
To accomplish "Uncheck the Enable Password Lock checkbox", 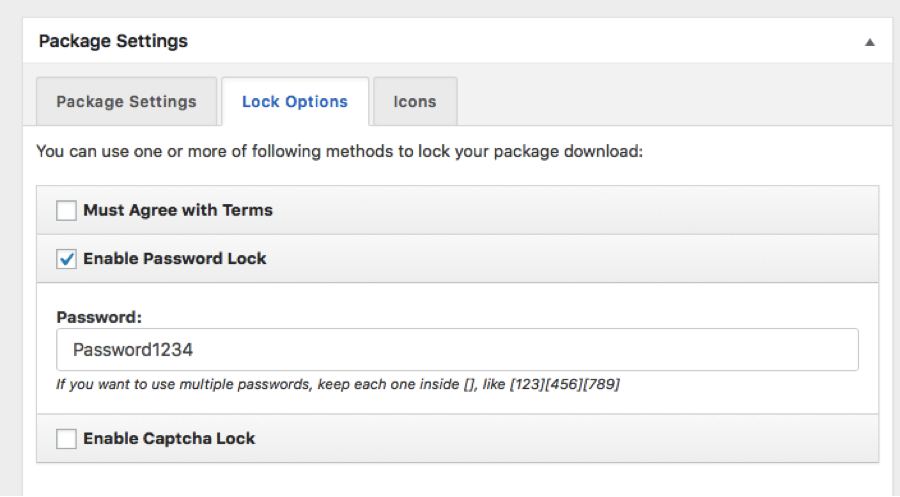I will tap(66, 258).
